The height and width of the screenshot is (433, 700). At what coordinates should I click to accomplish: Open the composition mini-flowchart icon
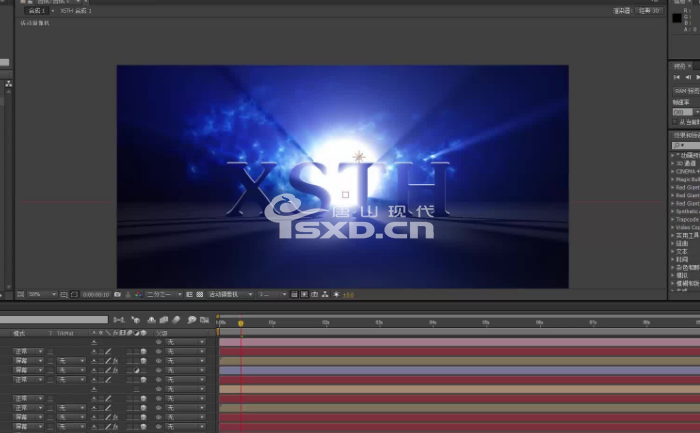click(119, 320)
